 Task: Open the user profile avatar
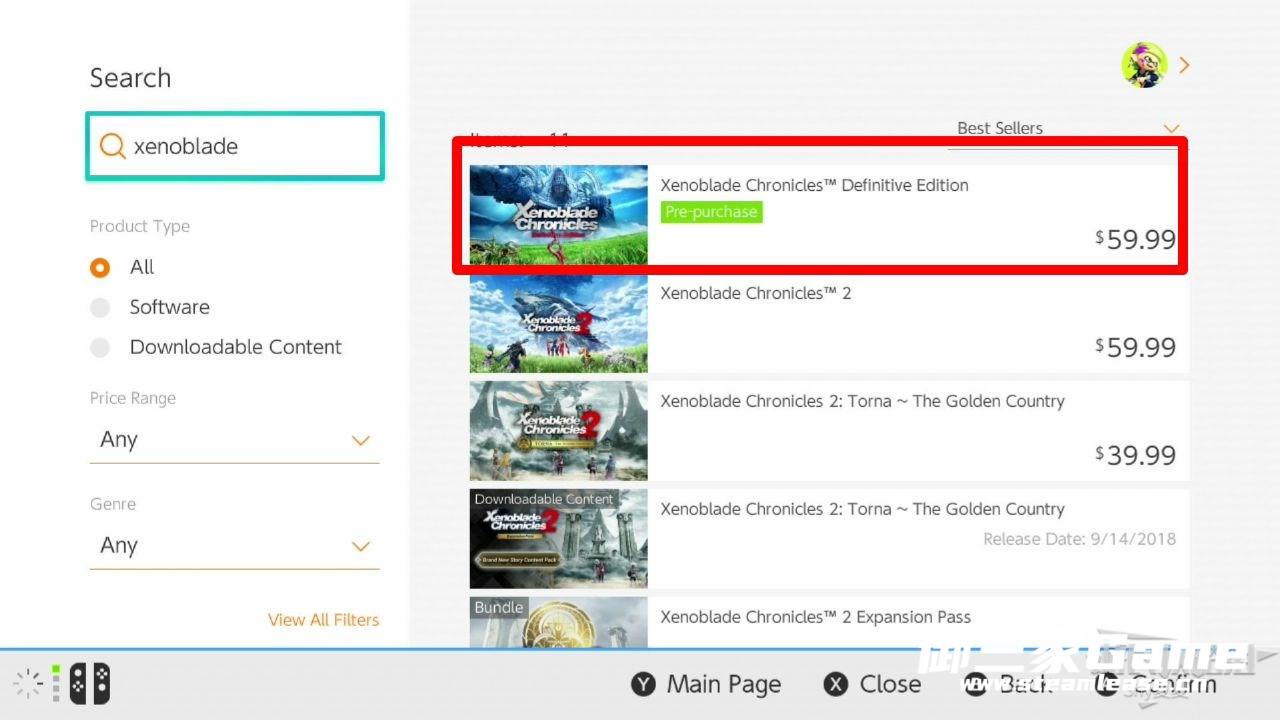(x=1144, y=65)
